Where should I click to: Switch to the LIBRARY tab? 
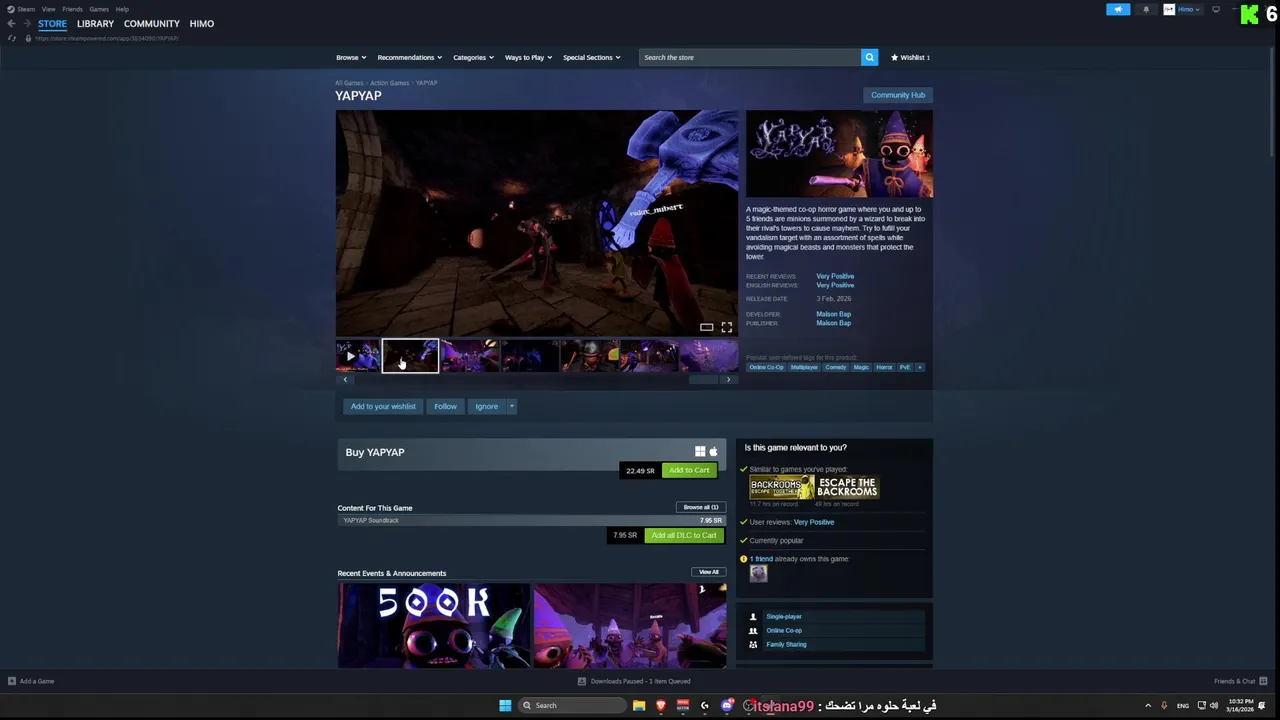[x=95, y=23]
